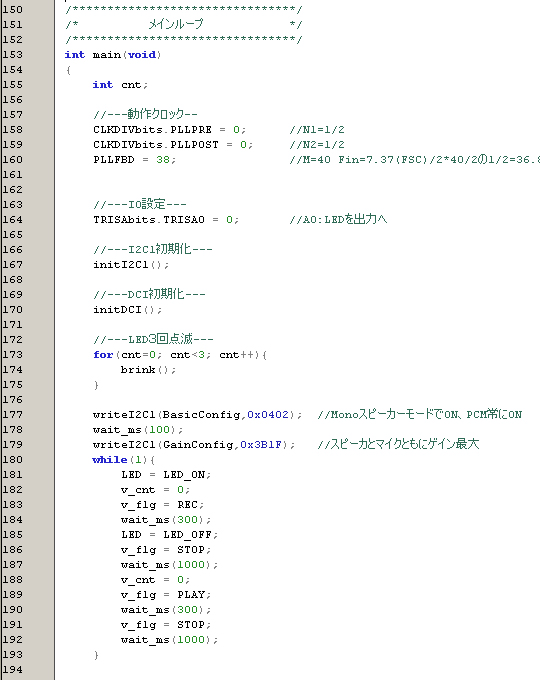Image resolution: width=540 pixels, height=680 pixels.
Task: Click line number 164 in the gutter
Action: coord(13,220)
